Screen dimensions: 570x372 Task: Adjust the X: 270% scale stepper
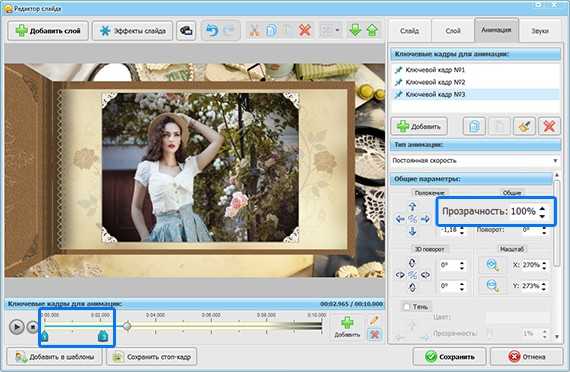point(544,265)
